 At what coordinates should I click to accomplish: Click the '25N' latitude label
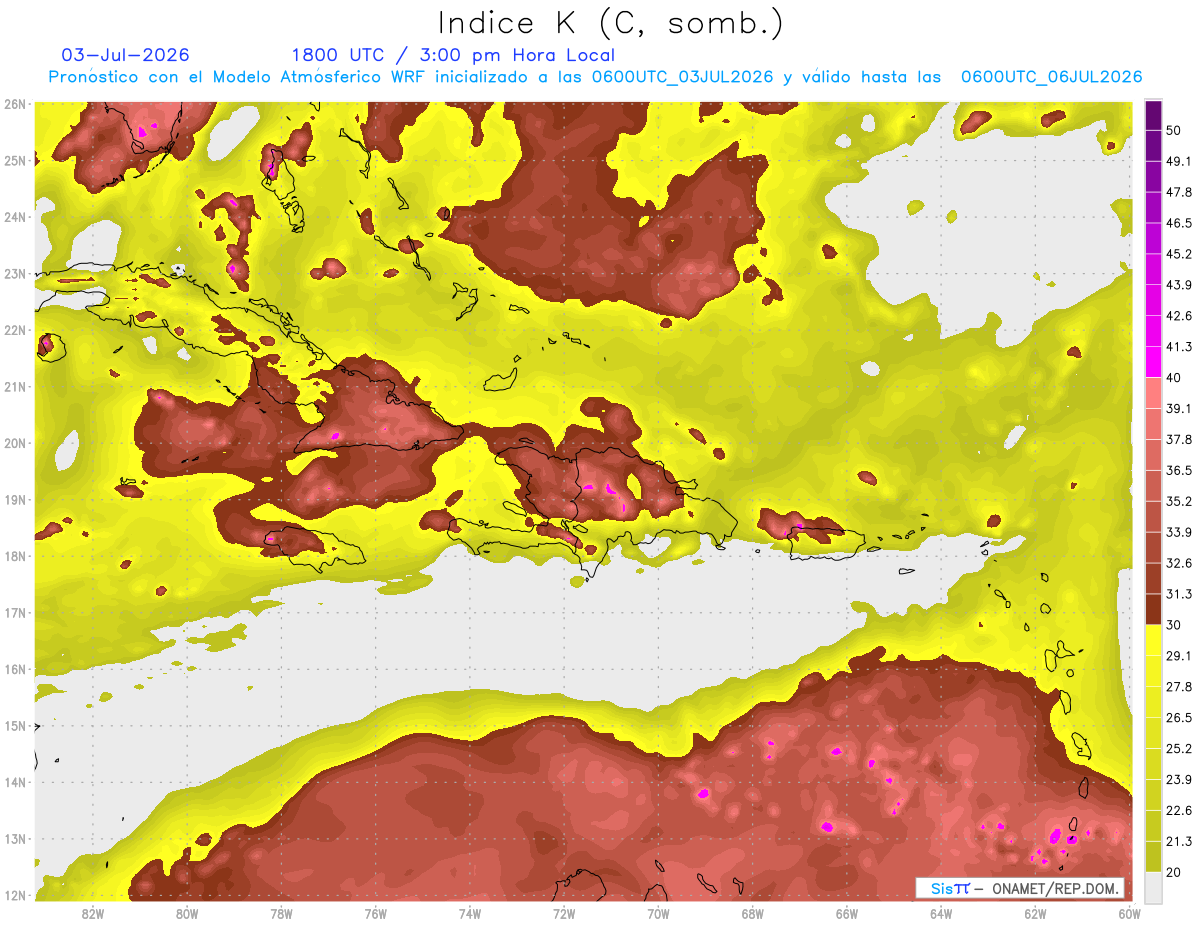15,160
